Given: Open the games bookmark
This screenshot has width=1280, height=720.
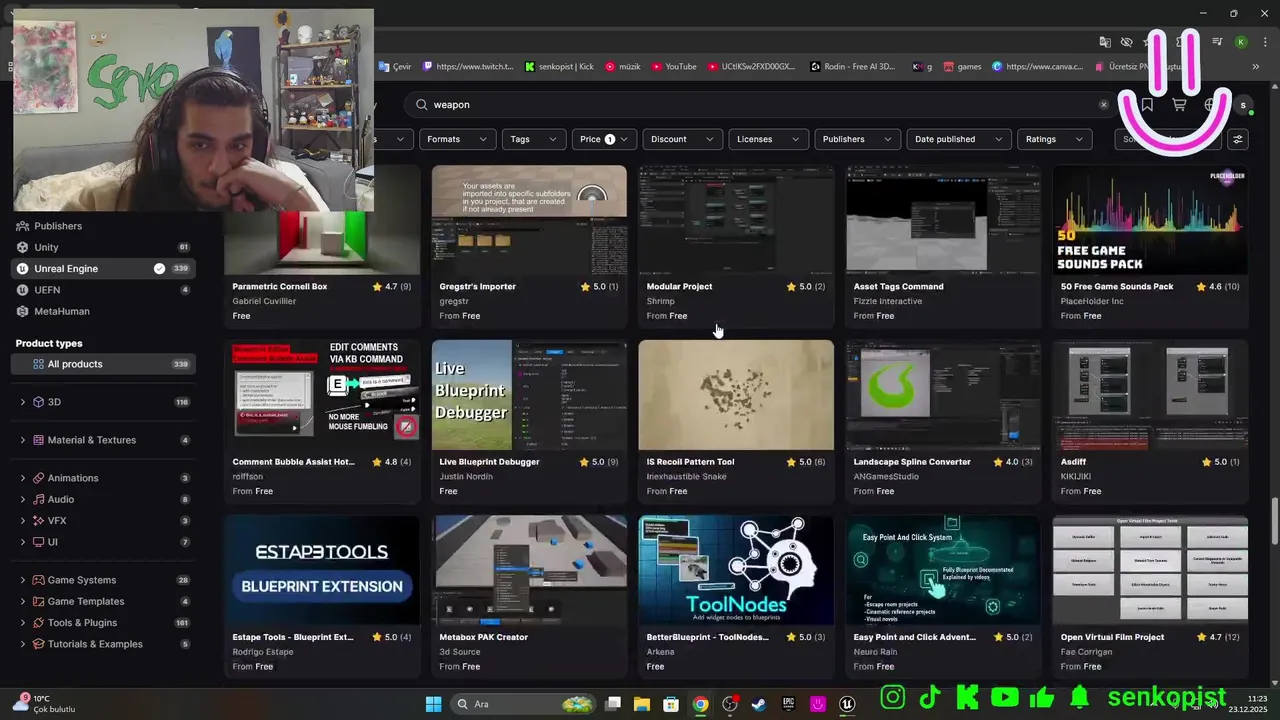Looking at the screenshot, I should point(962,67).
